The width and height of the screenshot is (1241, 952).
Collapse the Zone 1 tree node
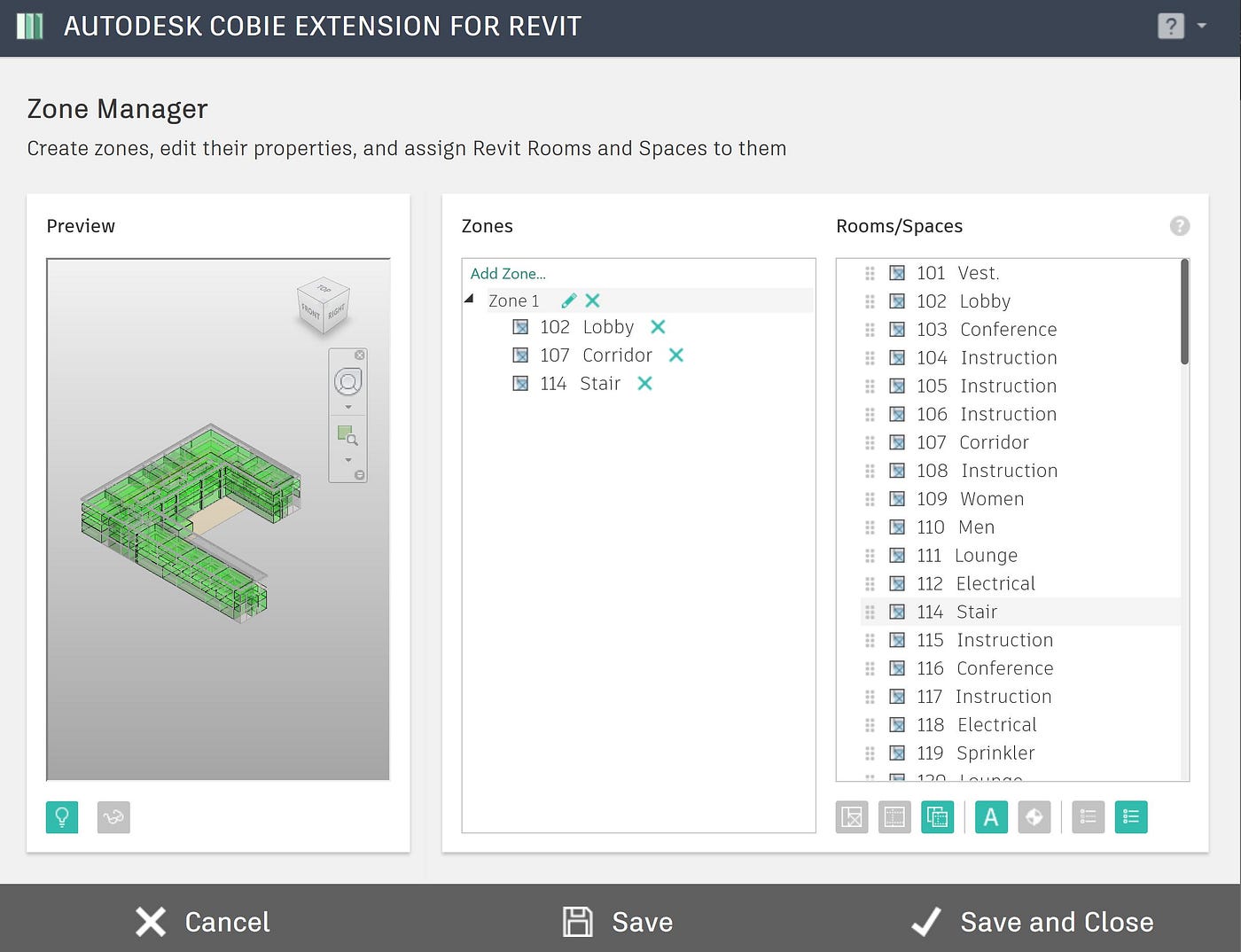(x=470, y=300)
